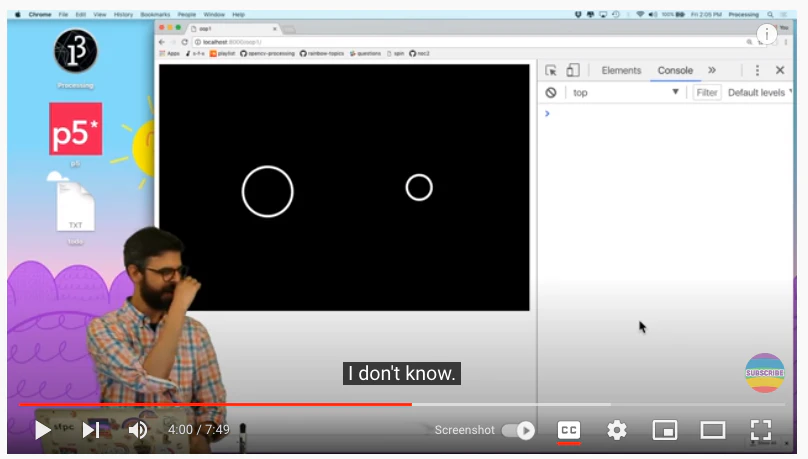Select the todo TXT file on desktop
Screen dimensions: 808x459
(76, 212)
